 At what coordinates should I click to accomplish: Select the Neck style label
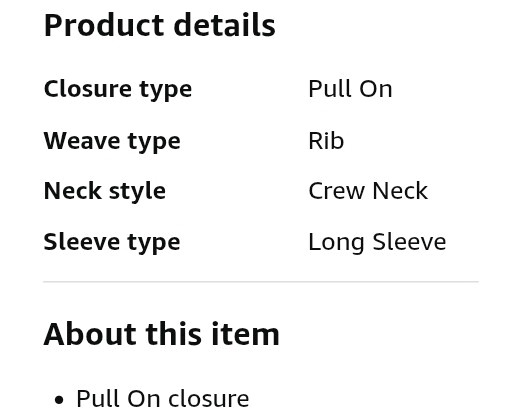point(105,191)
